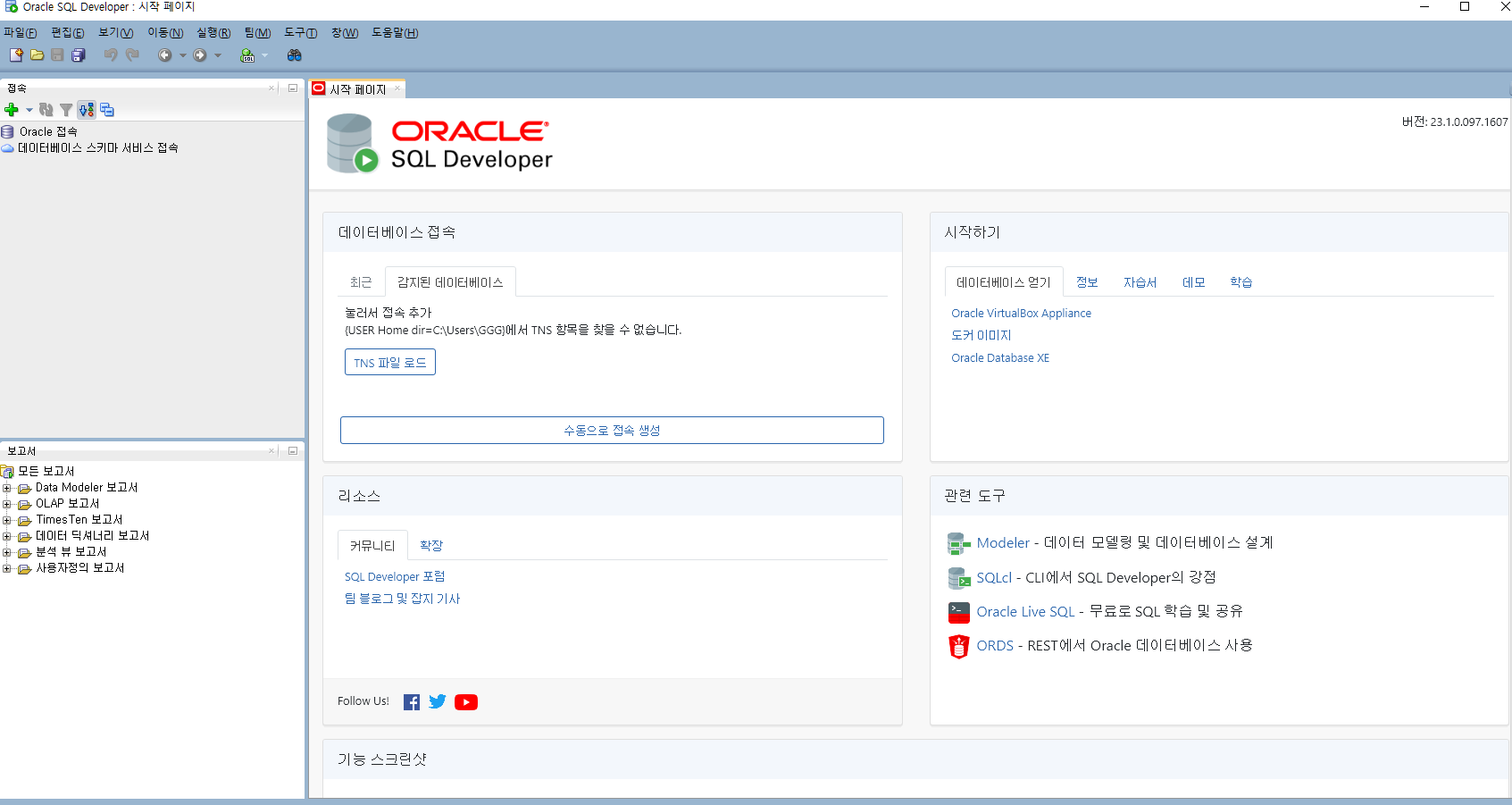Expand the Data Modeler 보고서 node
The height and width of the screenshot is (805, 1512).
(7, 488)
